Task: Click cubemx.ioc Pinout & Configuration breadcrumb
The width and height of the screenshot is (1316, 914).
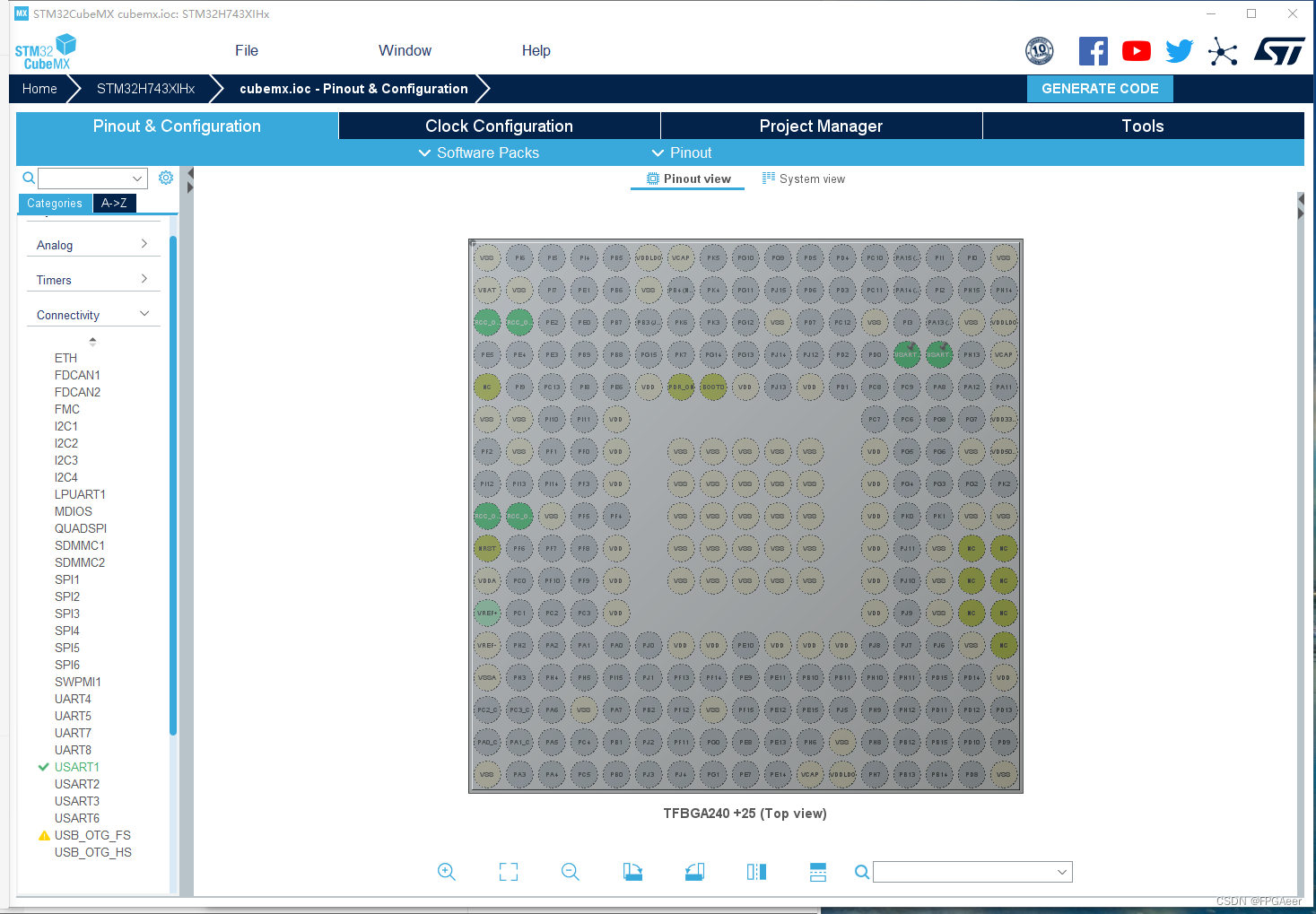Action: (353, 89)
